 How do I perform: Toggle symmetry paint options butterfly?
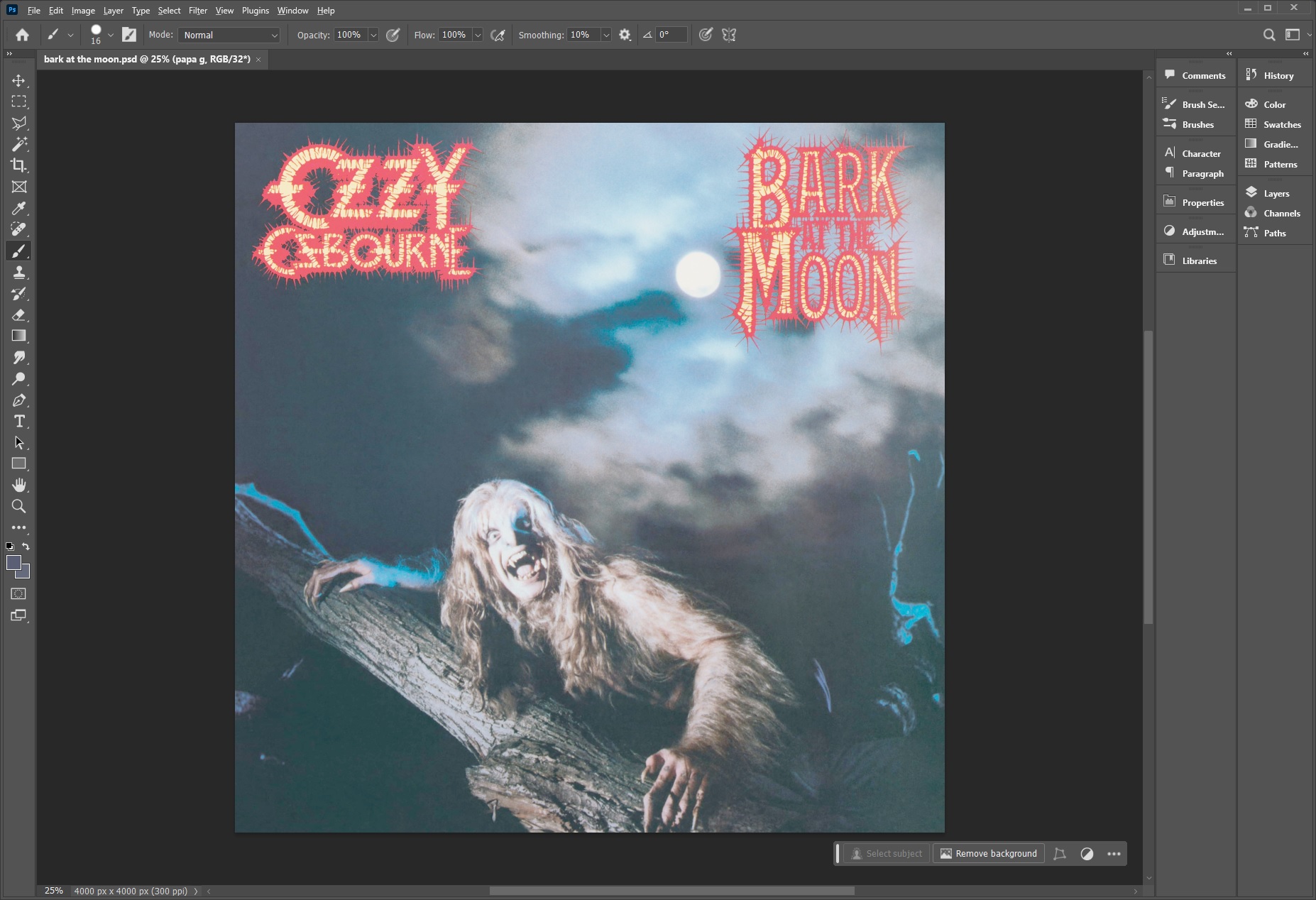tap(729, 35)
